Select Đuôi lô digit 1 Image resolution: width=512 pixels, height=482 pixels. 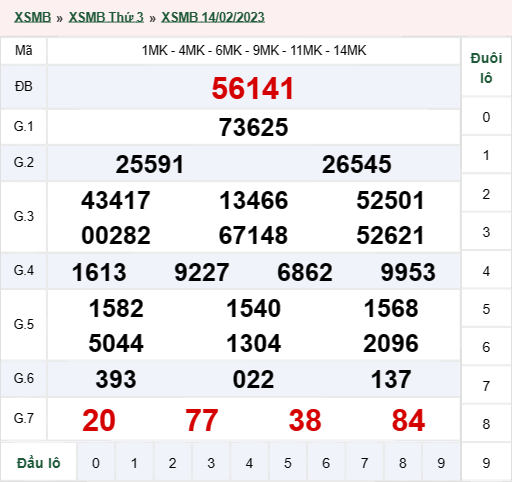tap(486, 155)
